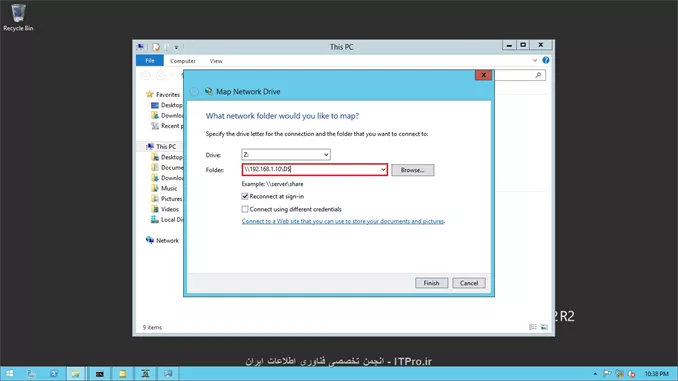
Task: Open the yellow notes app on taskbar
Action: (123, 374)
